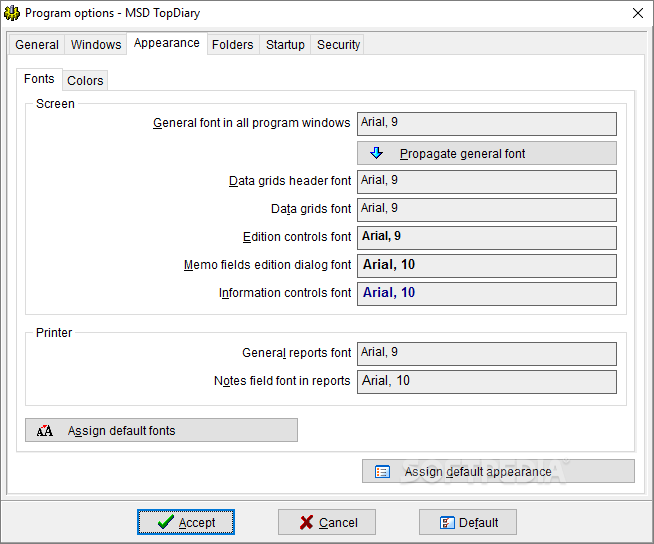This screenshot has height=544, width=654.
Task: Click the General reports font field
Action: (487, 354)
